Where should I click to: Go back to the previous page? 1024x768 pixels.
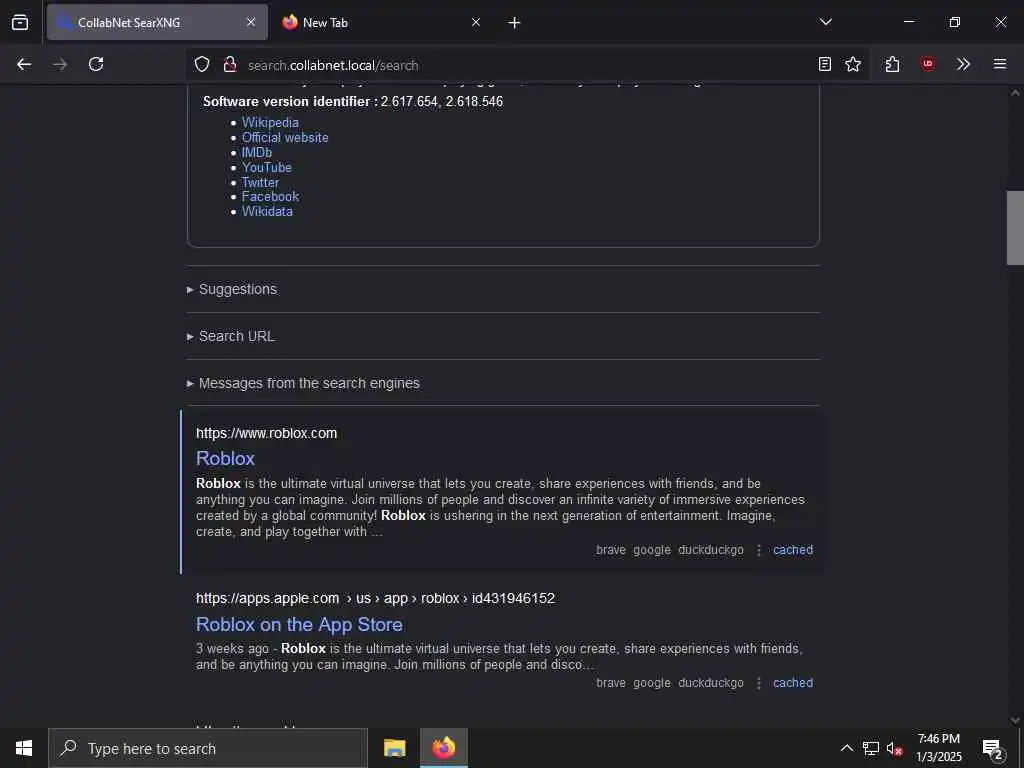click(24, 64)
